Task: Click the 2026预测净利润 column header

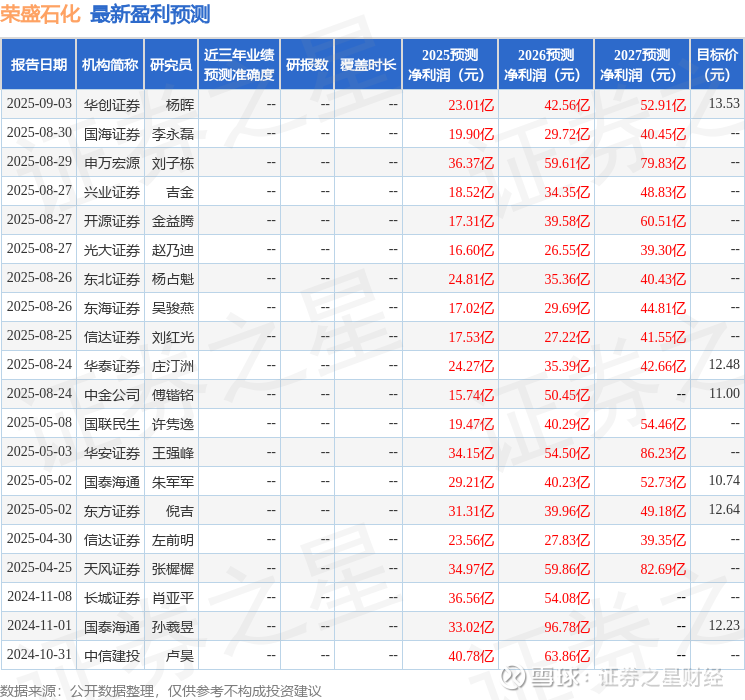Action: (x=545, y=65)
